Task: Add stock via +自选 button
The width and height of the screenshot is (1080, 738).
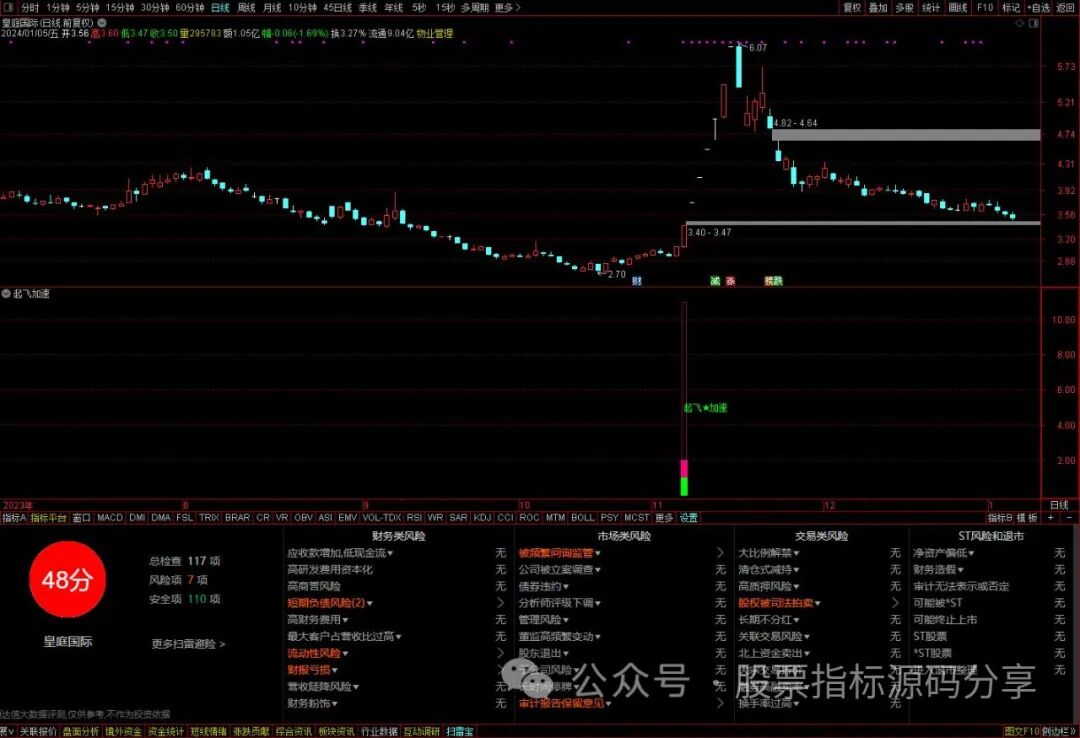Action: click(1038, 8)
